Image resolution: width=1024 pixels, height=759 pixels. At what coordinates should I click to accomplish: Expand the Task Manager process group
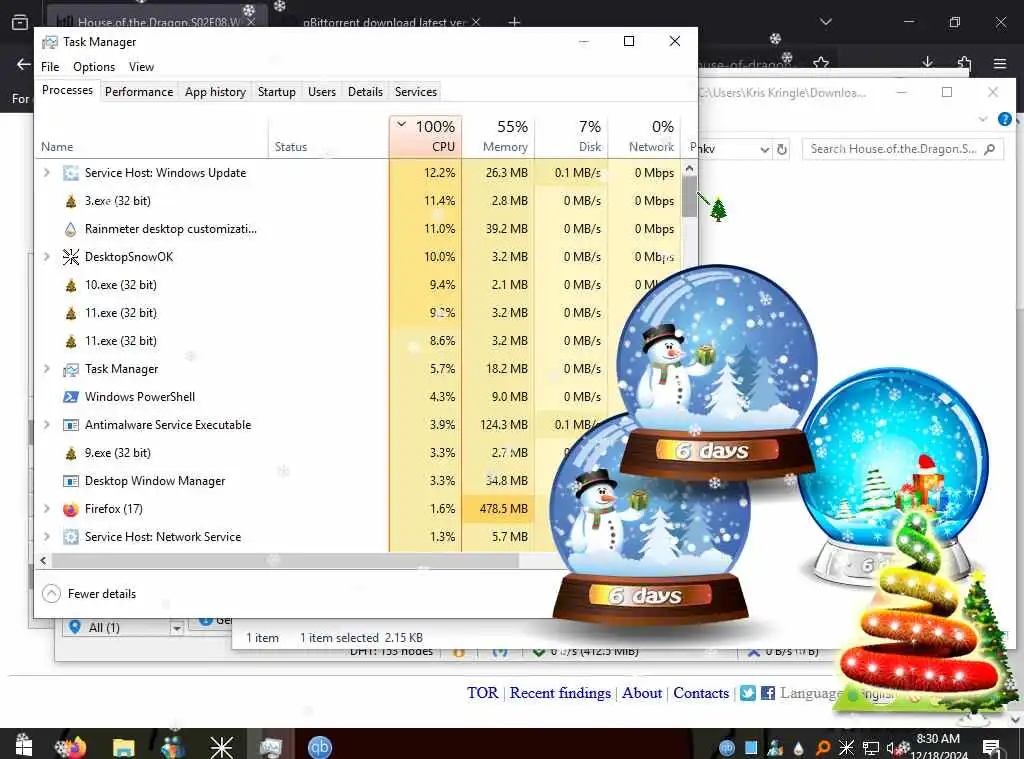[46, 369]
